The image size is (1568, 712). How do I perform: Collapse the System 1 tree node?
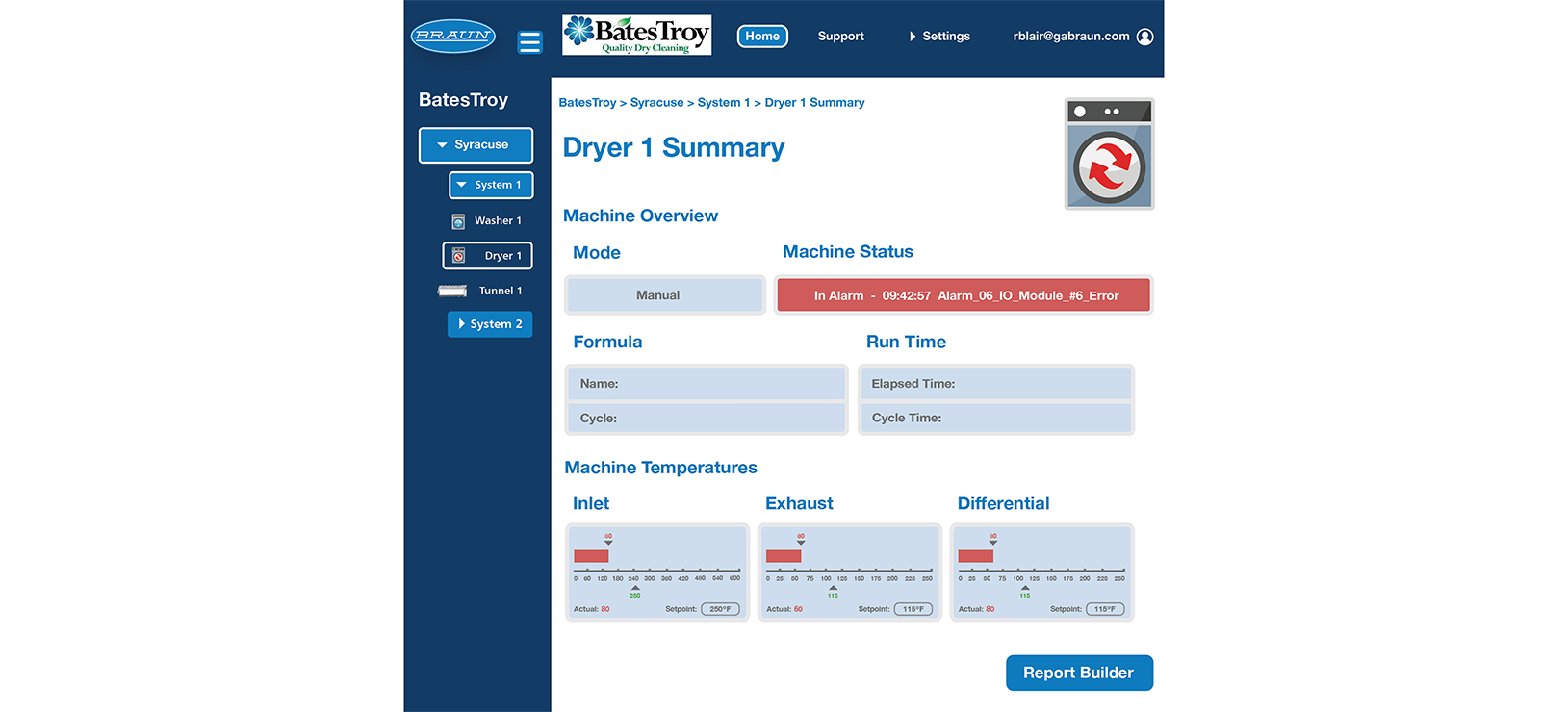(491, 185)
